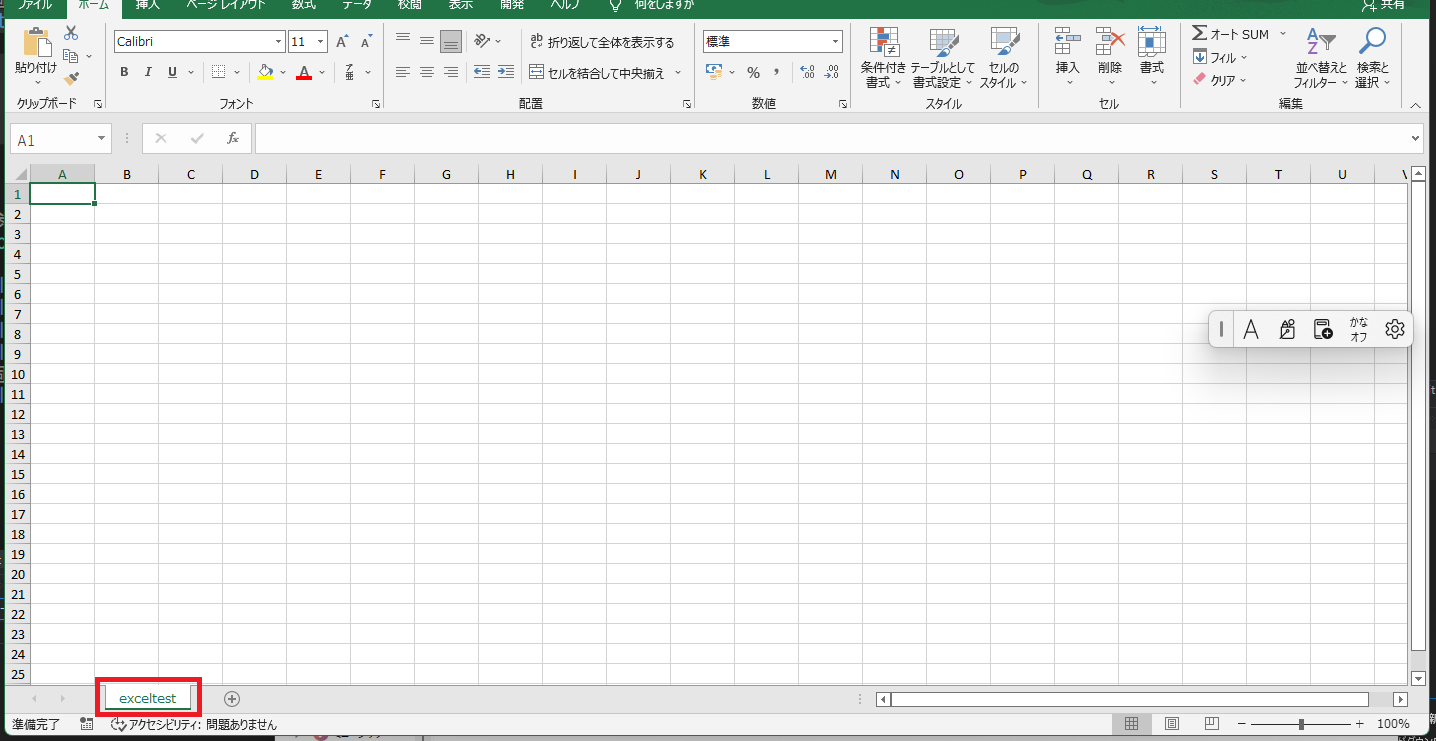Click the insert function fx icon
The height and width of the screenshot is (741, 1436).
[x=232, y=139]
